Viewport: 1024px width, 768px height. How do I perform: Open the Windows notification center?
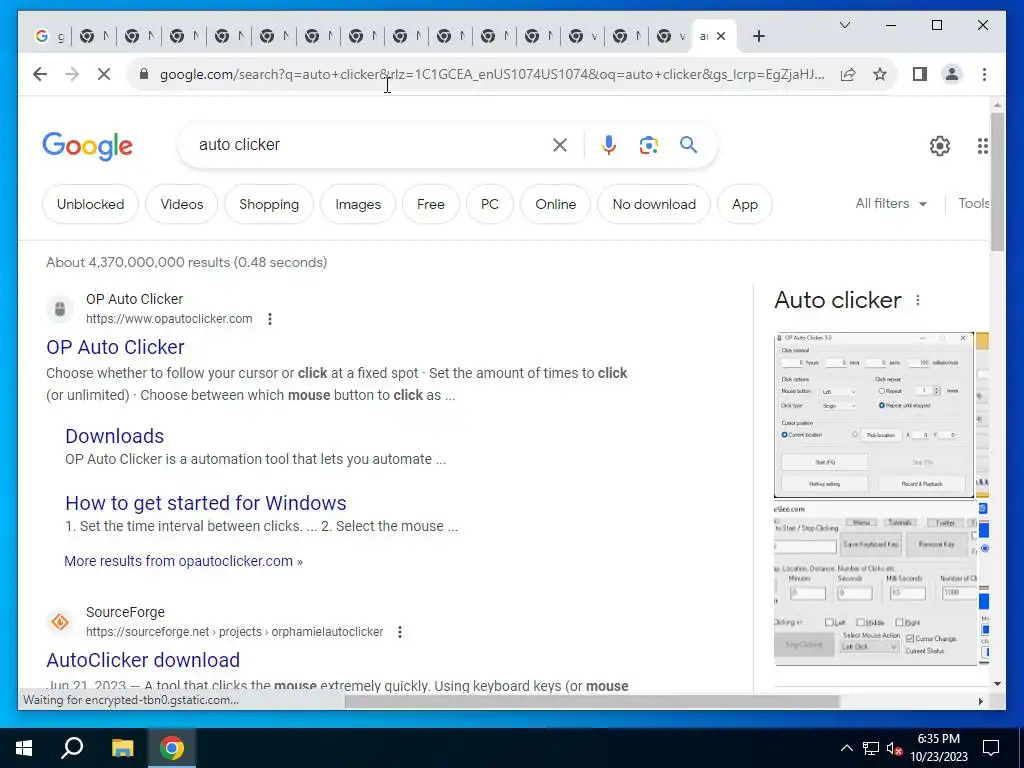tap(991, 748)
